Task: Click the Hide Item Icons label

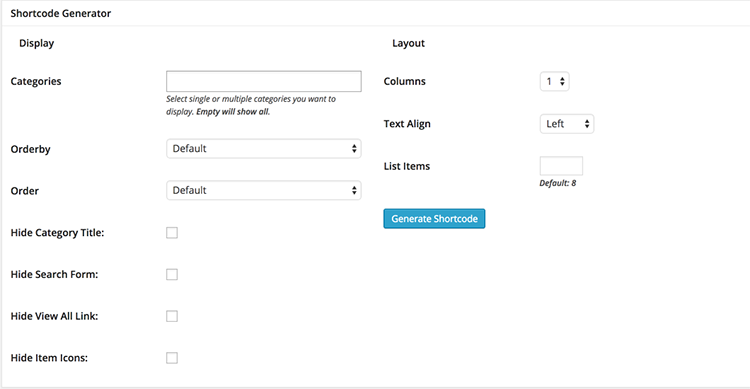Action: (x=49, y=358)
